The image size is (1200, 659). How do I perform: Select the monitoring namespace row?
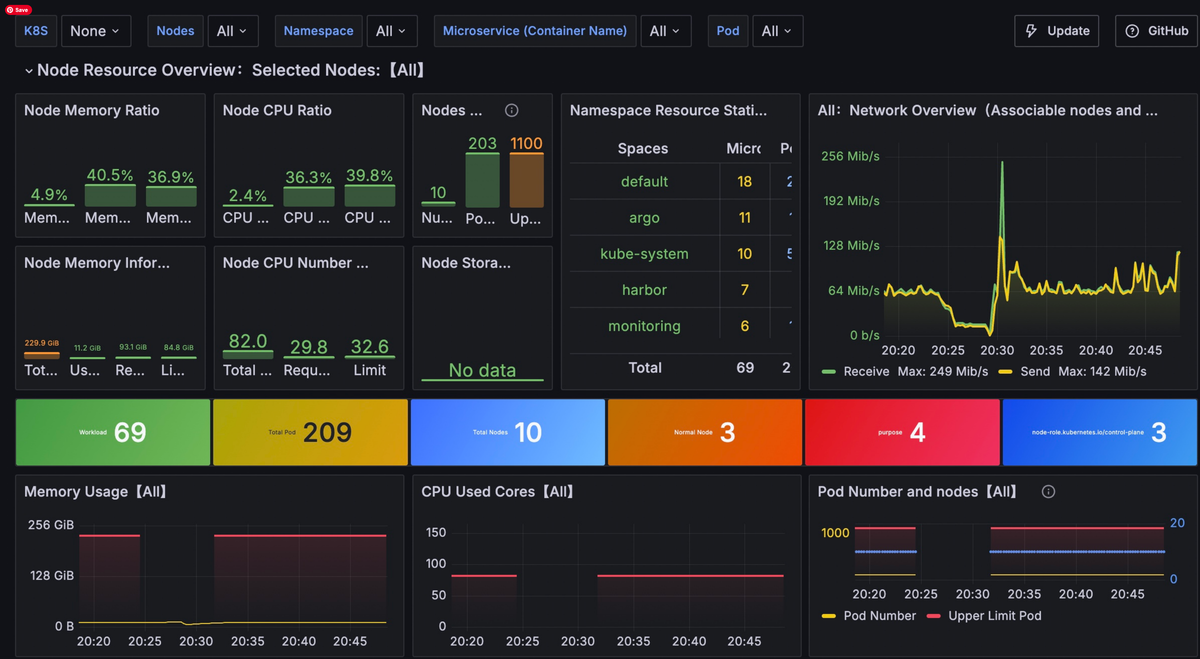click(644, 326)
